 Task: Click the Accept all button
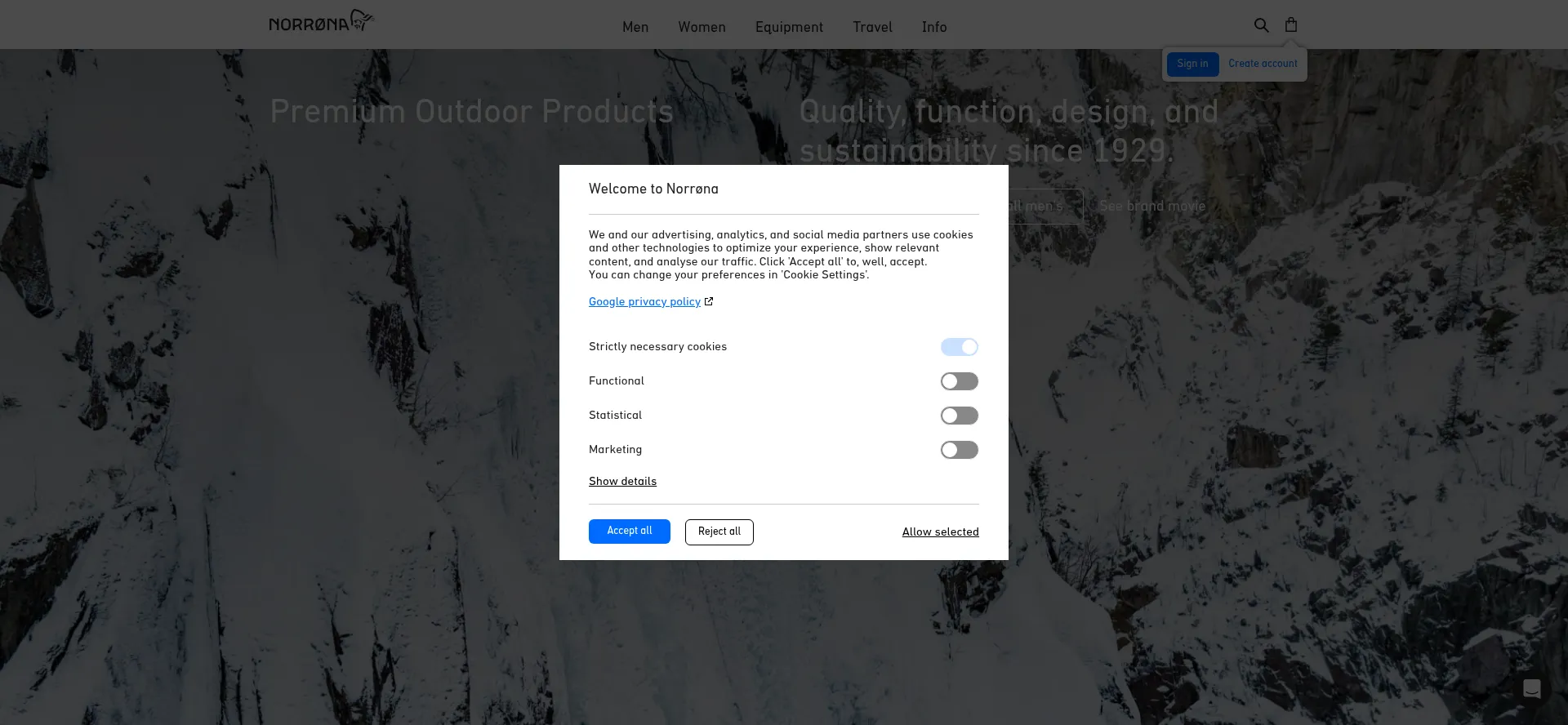630,532
